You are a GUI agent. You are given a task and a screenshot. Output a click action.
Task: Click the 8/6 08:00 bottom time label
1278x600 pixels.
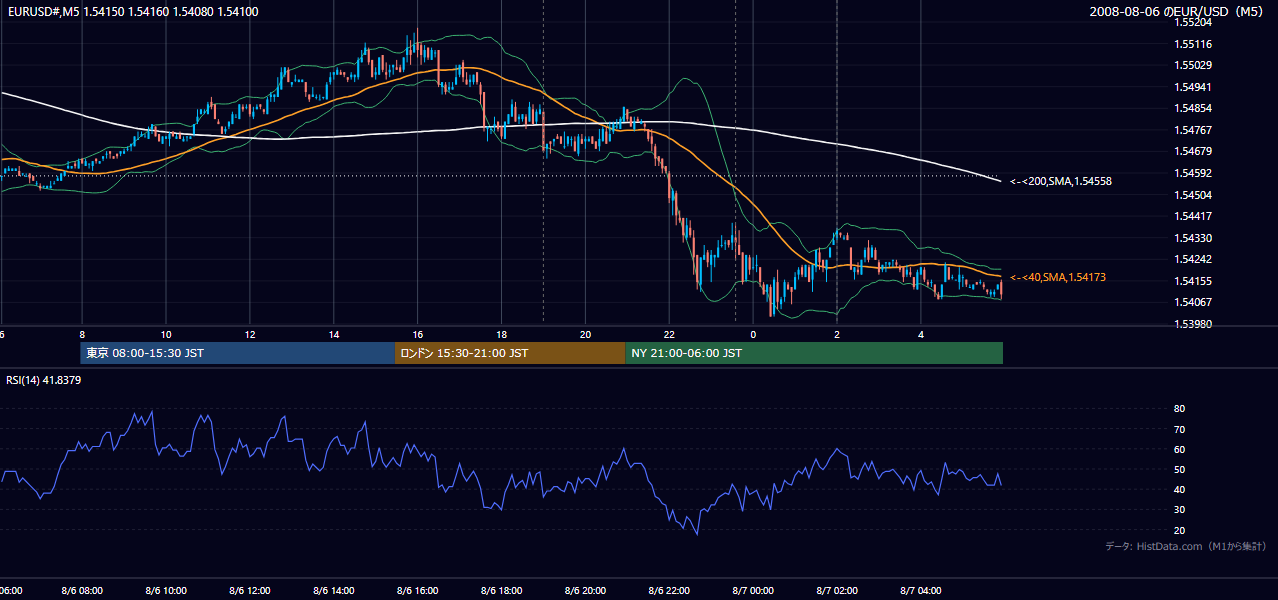click(x=81, y=591)
